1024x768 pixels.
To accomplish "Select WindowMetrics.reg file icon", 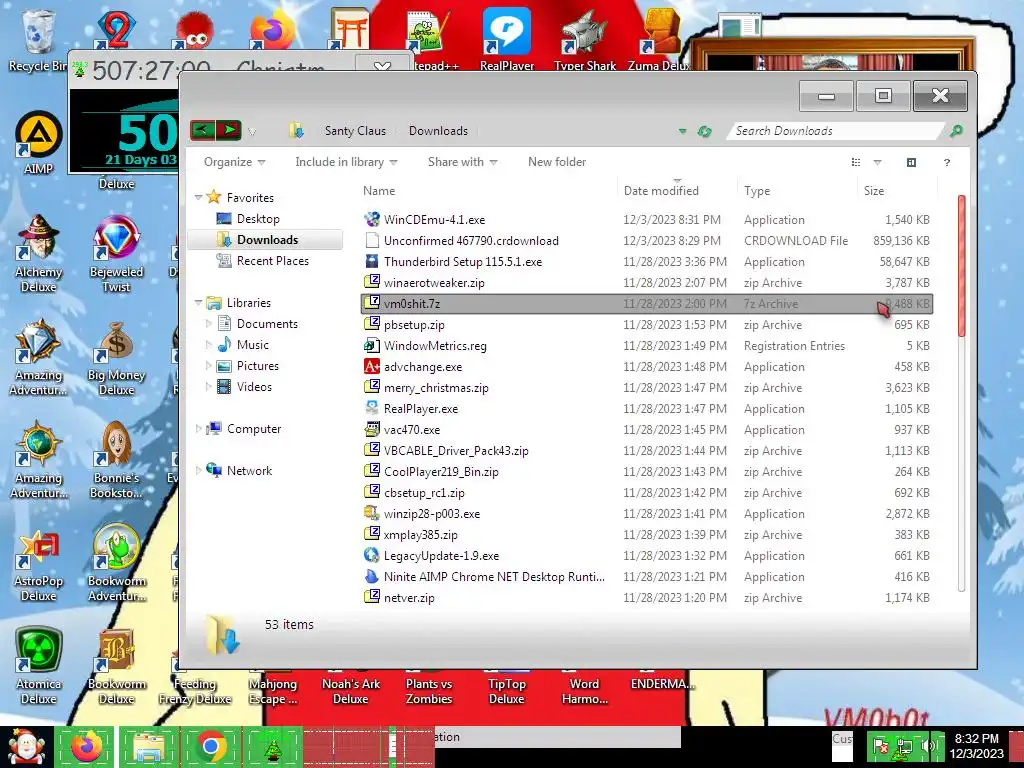I will [x=372, y=345].
